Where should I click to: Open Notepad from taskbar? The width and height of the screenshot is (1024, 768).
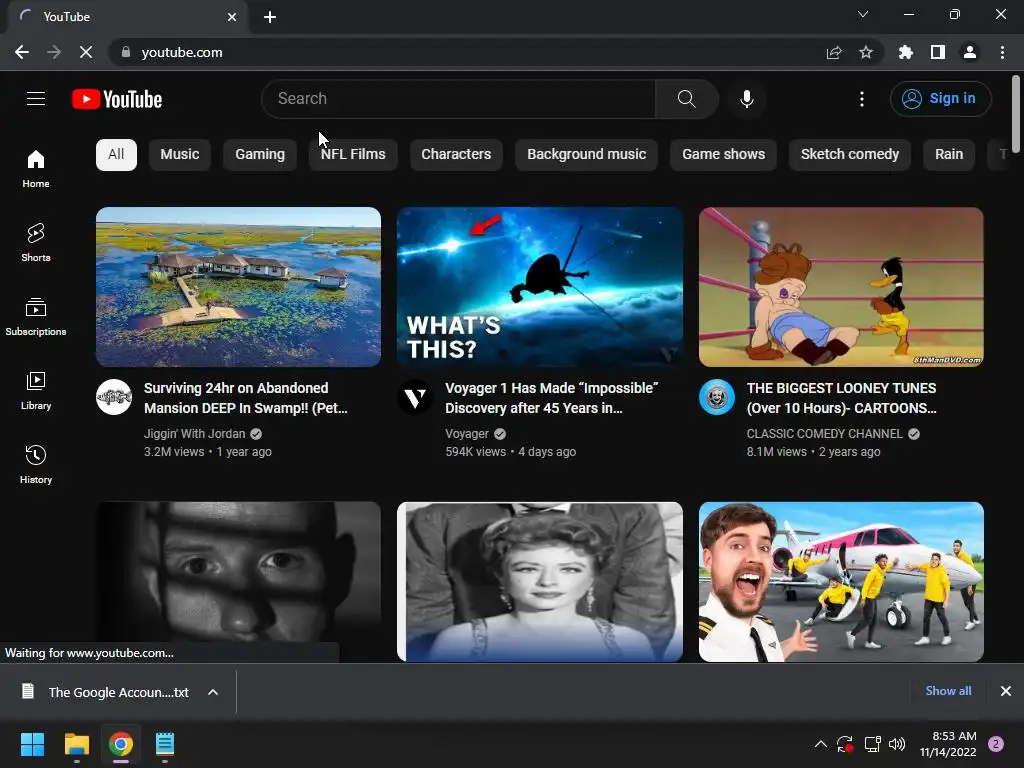click(x=165, y=744)
